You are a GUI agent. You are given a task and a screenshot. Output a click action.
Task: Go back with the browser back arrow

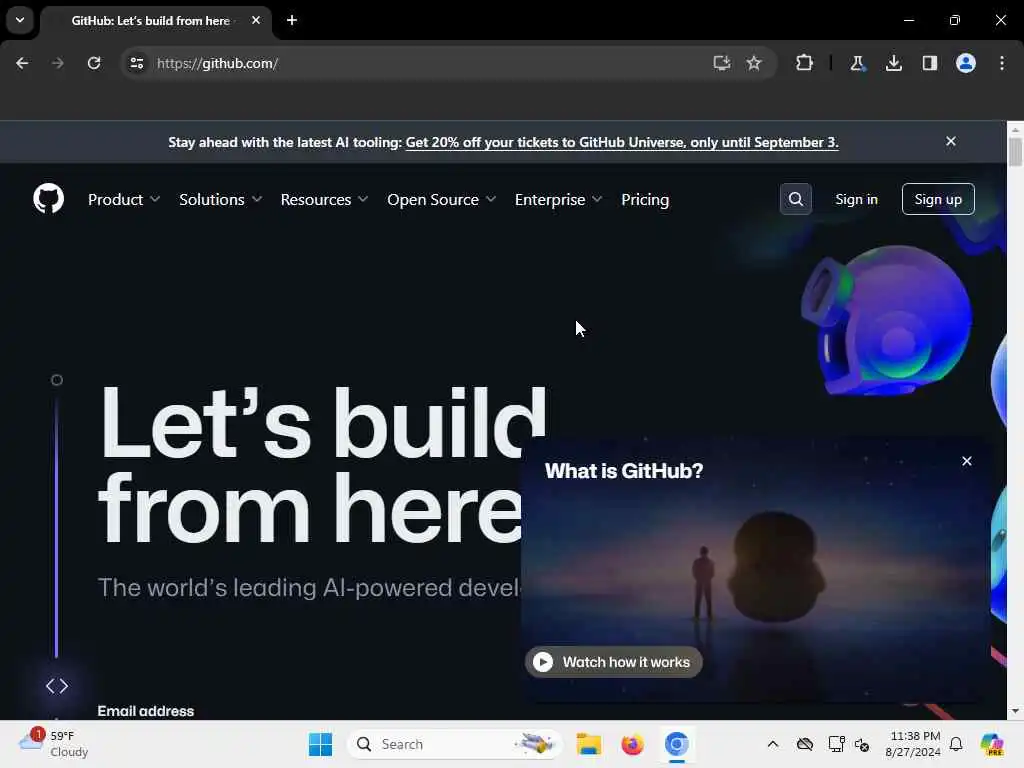tap(22, 63)
